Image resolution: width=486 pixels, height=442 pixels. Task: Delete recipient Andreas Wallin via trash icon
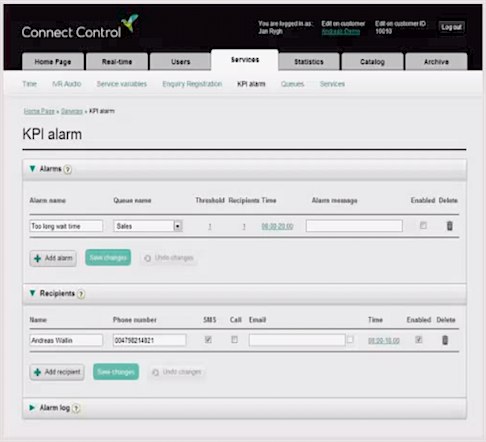click(x=445, y=340)
